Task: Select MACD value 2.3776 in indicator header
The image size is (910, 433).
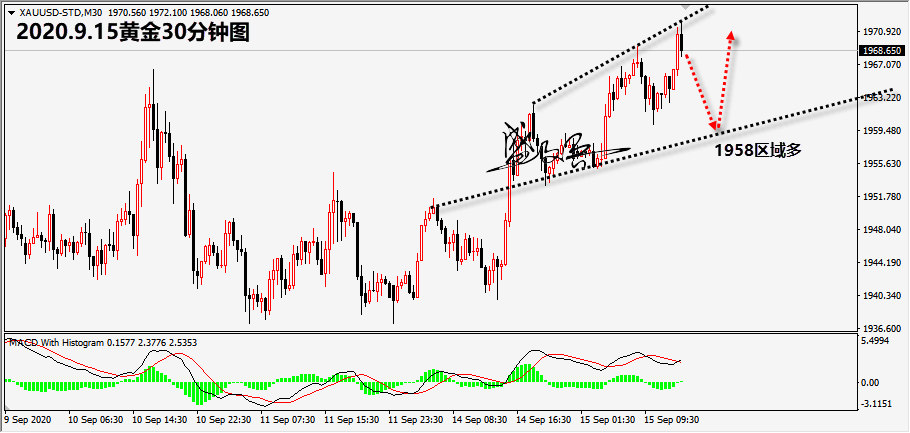Action: coord(151,343)
